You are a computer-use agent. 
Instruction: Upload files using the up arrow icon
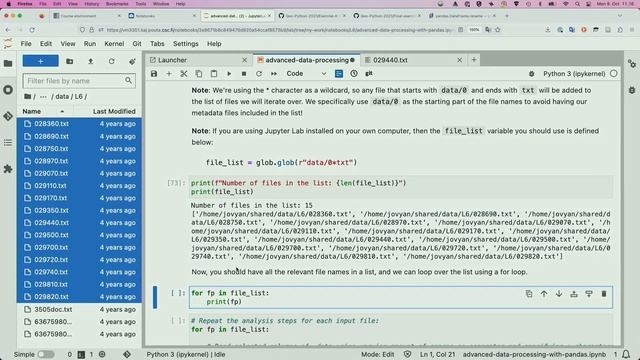coord(91,61)
